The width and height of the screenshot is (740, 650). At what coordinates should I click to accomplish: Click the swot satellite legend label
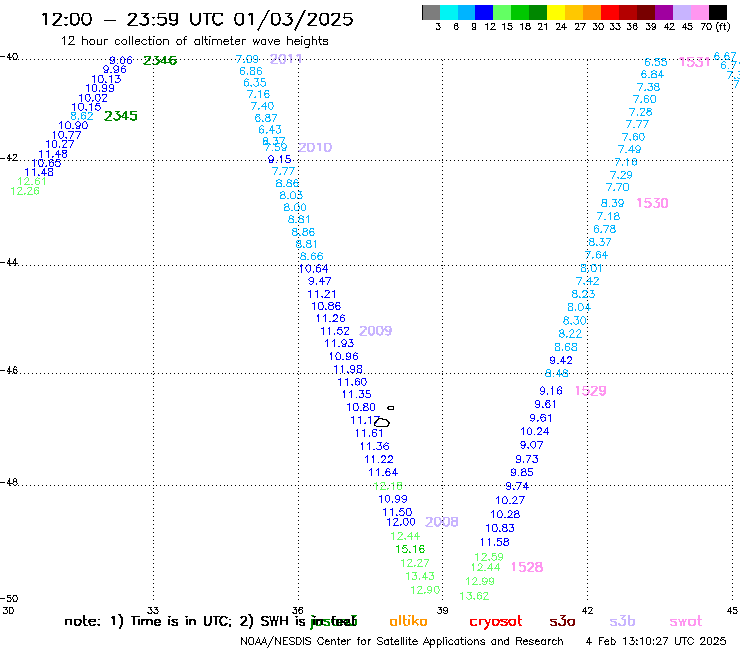686,621
